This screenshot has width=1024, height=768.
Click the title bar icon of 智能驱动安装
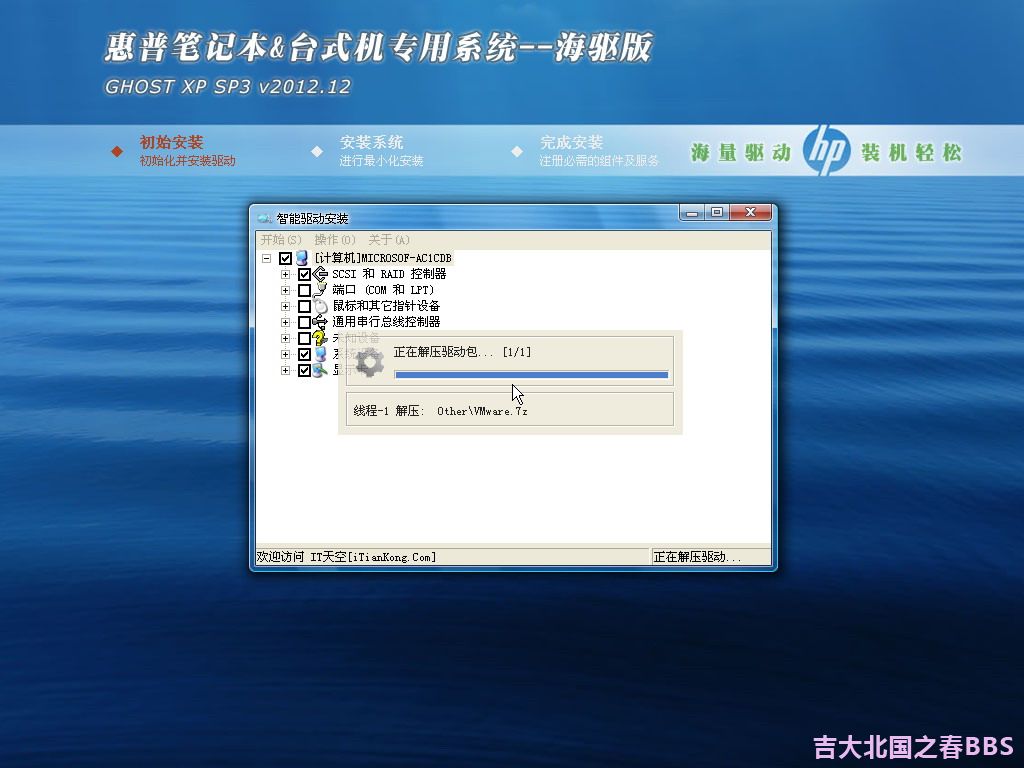[264, 218]
